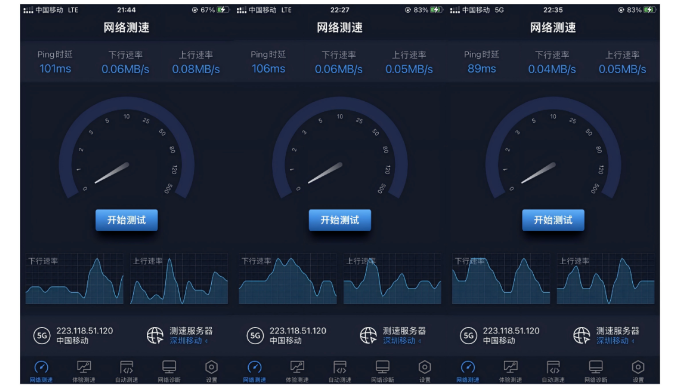Tap the 网络测速 title on the 22:27 screen
680x389 pixels.
(340, 28)
